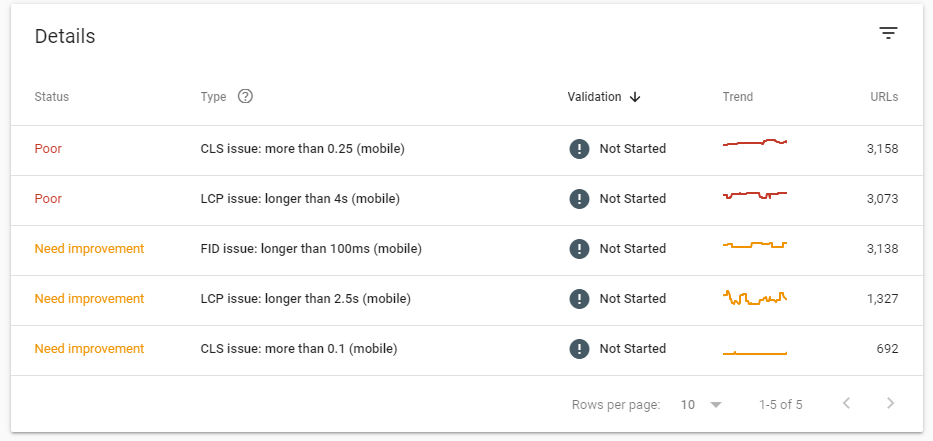Go to previous page of results
Viewport: 933px width, 441px height.
point(846,404)
